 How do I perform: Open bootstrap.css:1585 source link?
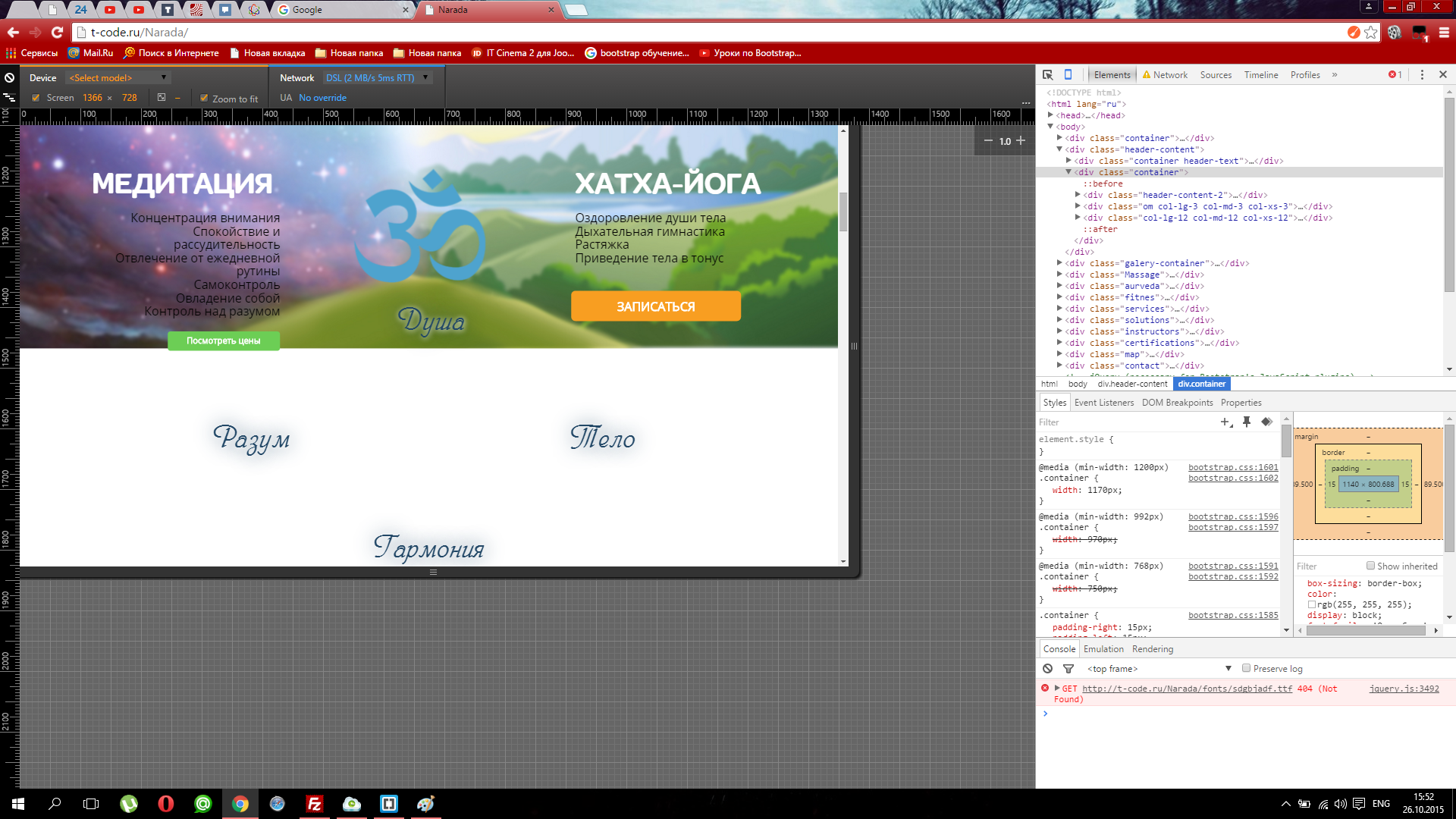[1233, 615]
